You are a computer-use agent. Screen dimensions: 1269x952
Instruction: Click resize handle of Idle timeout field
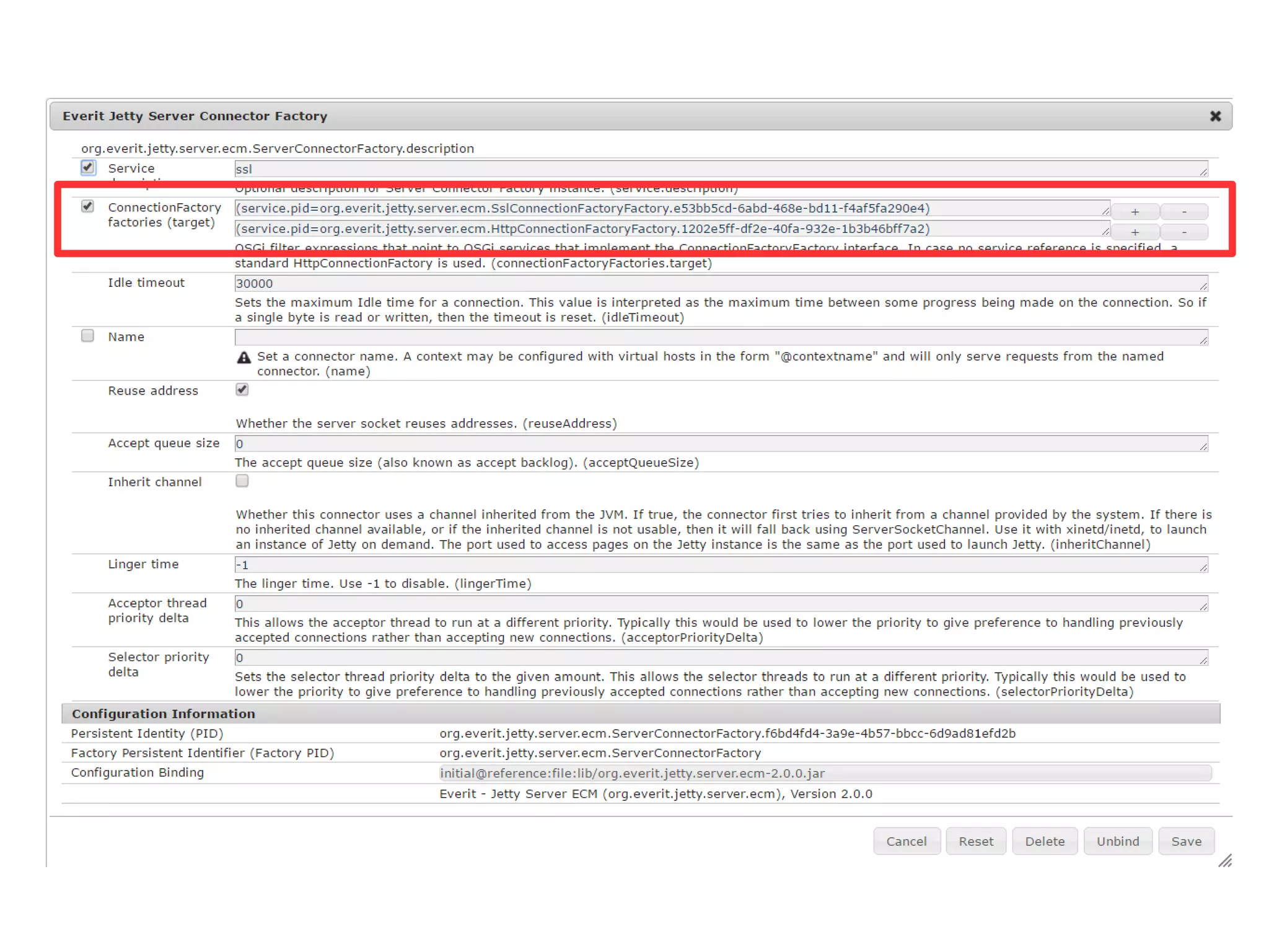pyautogui.click(x=1203, y=286)
